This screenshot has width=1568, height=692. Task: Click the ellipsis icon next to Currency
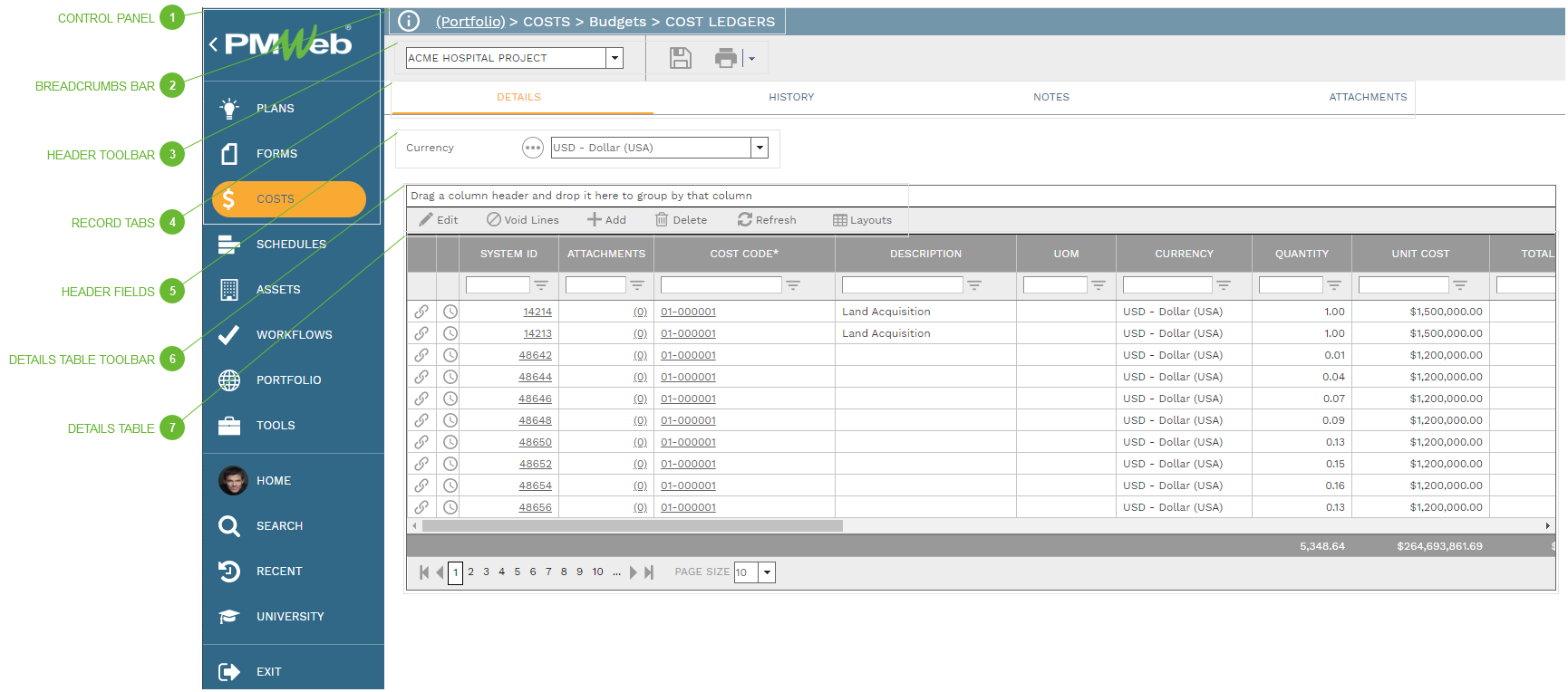533,148
